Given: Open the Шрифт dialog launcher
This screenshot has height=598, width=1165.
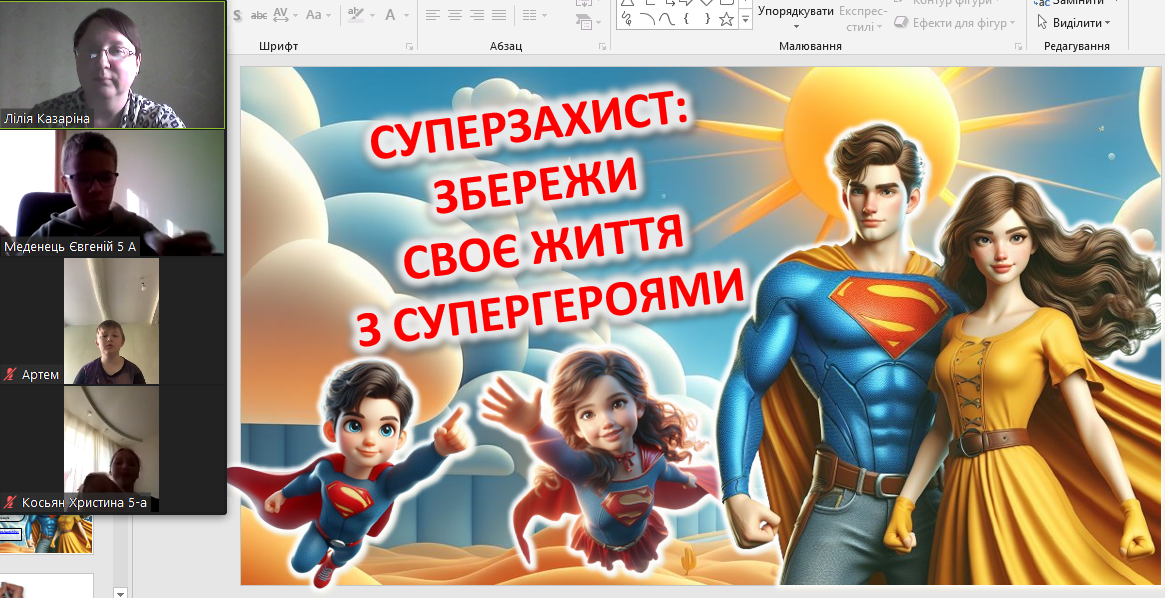Looking at the screenshot, I should 409,47.
